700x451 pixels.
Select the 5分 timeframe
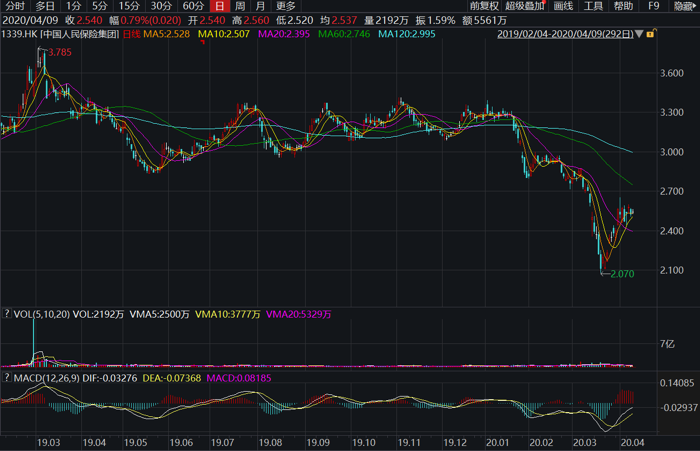click(99, 6)
